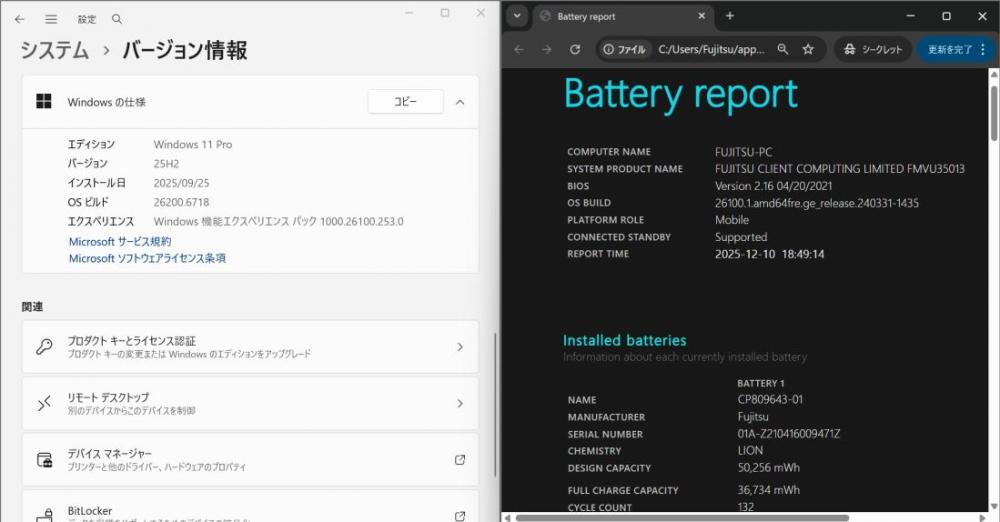Reload the Battery report page
1000x522 pixels.
click(x=575, y=49)
